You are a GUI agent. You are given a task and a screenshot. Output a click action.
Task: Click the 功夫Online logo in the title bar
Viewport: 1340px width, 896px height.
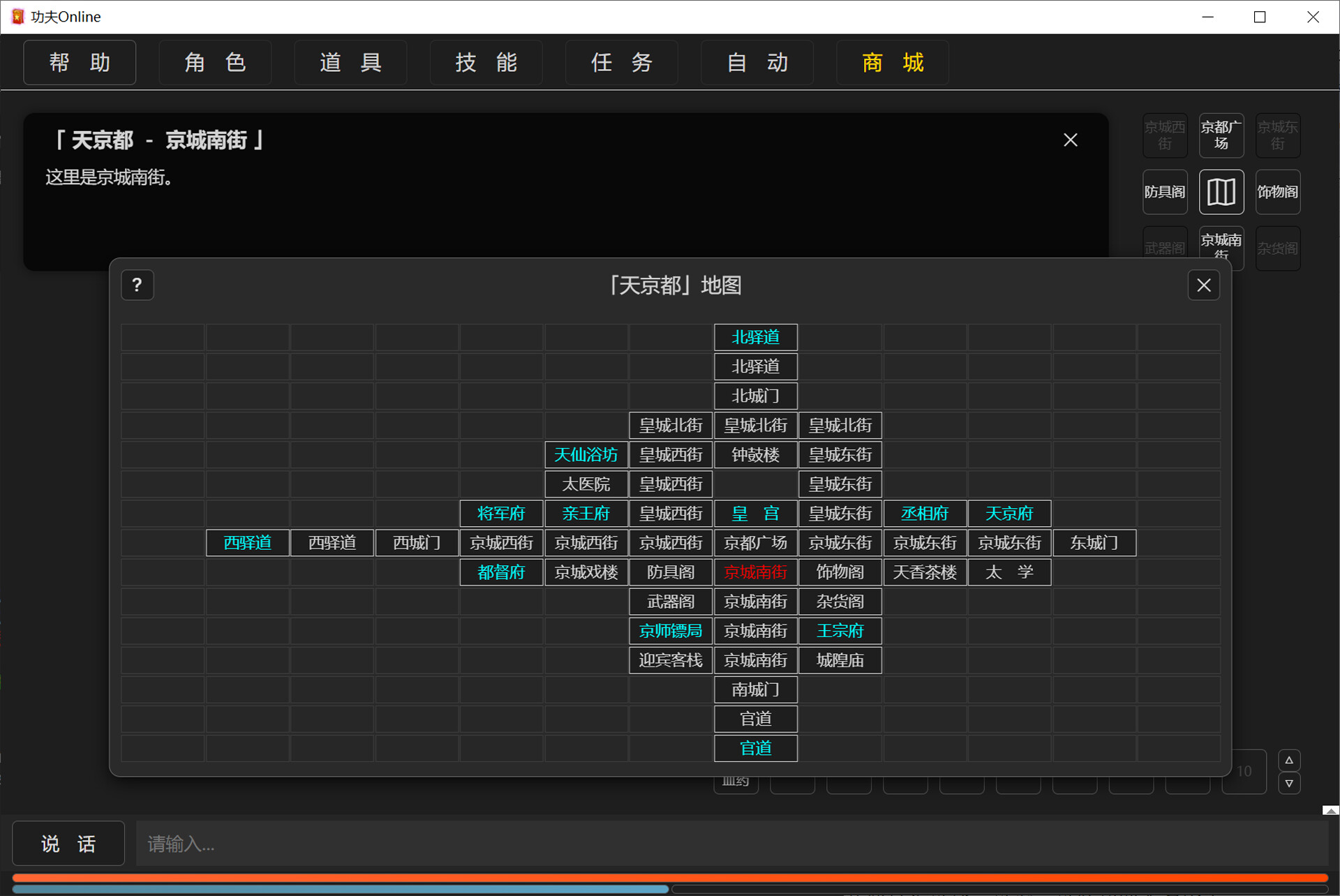pos(17,16)
